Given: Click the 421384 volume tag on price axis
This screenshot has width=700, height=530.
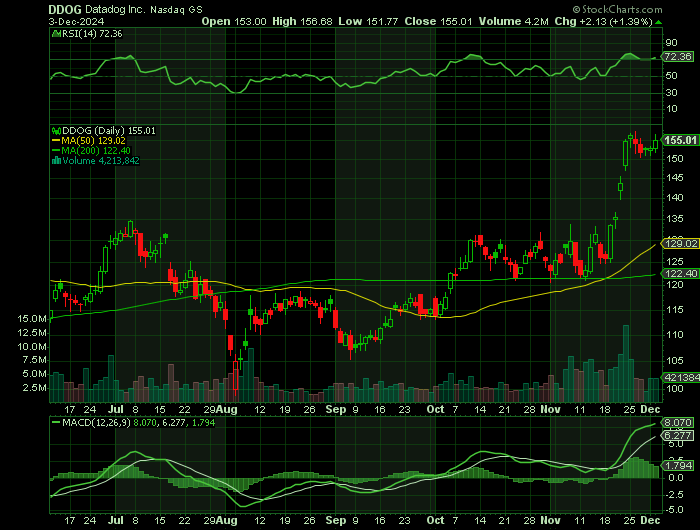Looking at the screenshot, I should click(681, 378).
